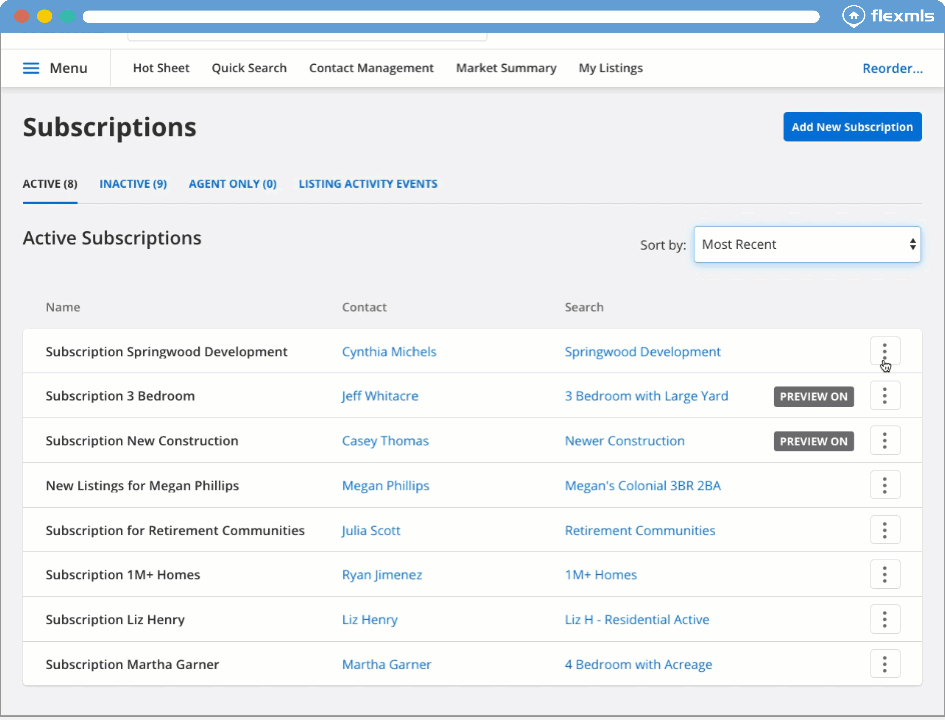Open contact Cynthia Michels
The image size is (945, 720).
point(389,352)
